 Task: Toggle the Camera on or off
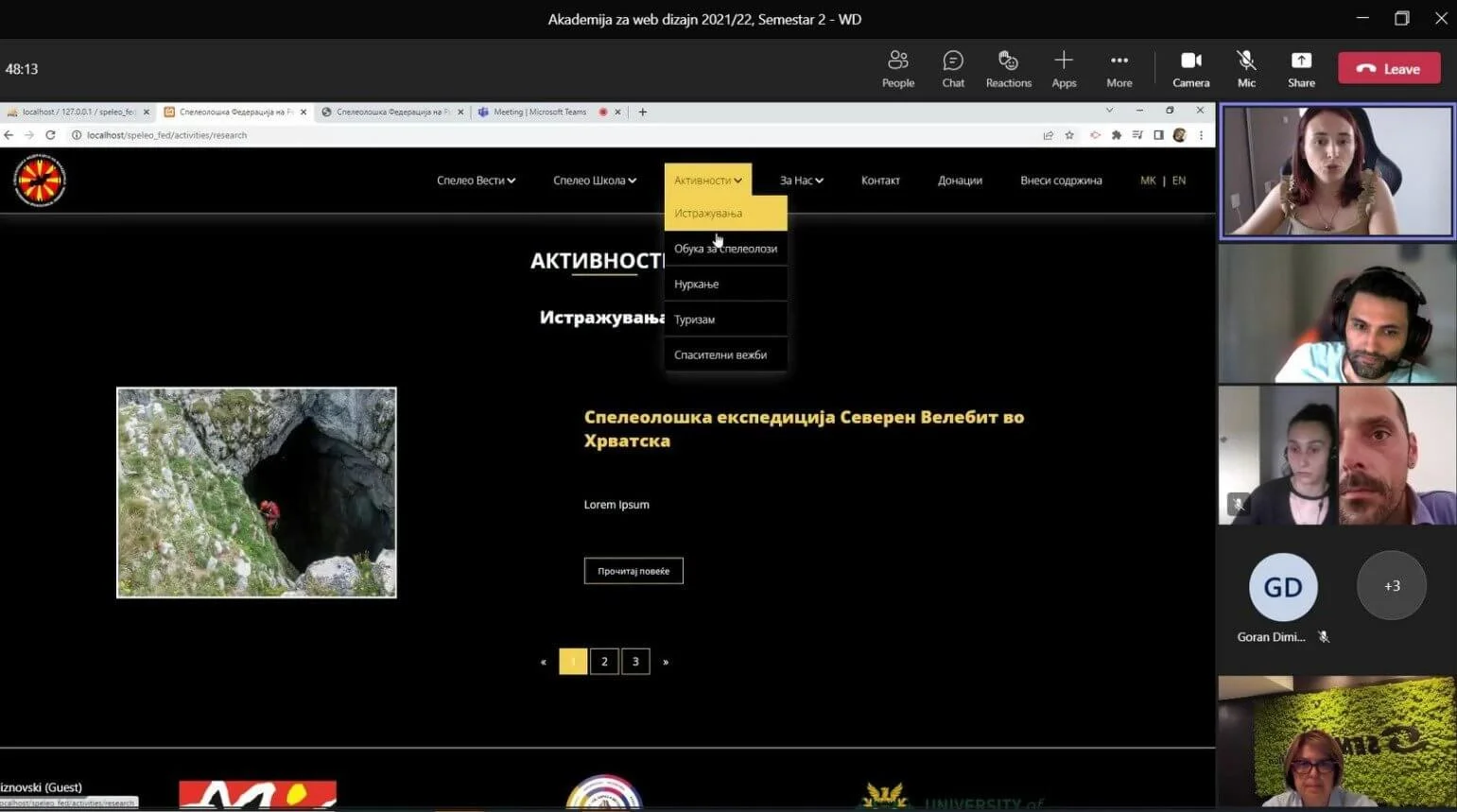[x=1190, y=69]
